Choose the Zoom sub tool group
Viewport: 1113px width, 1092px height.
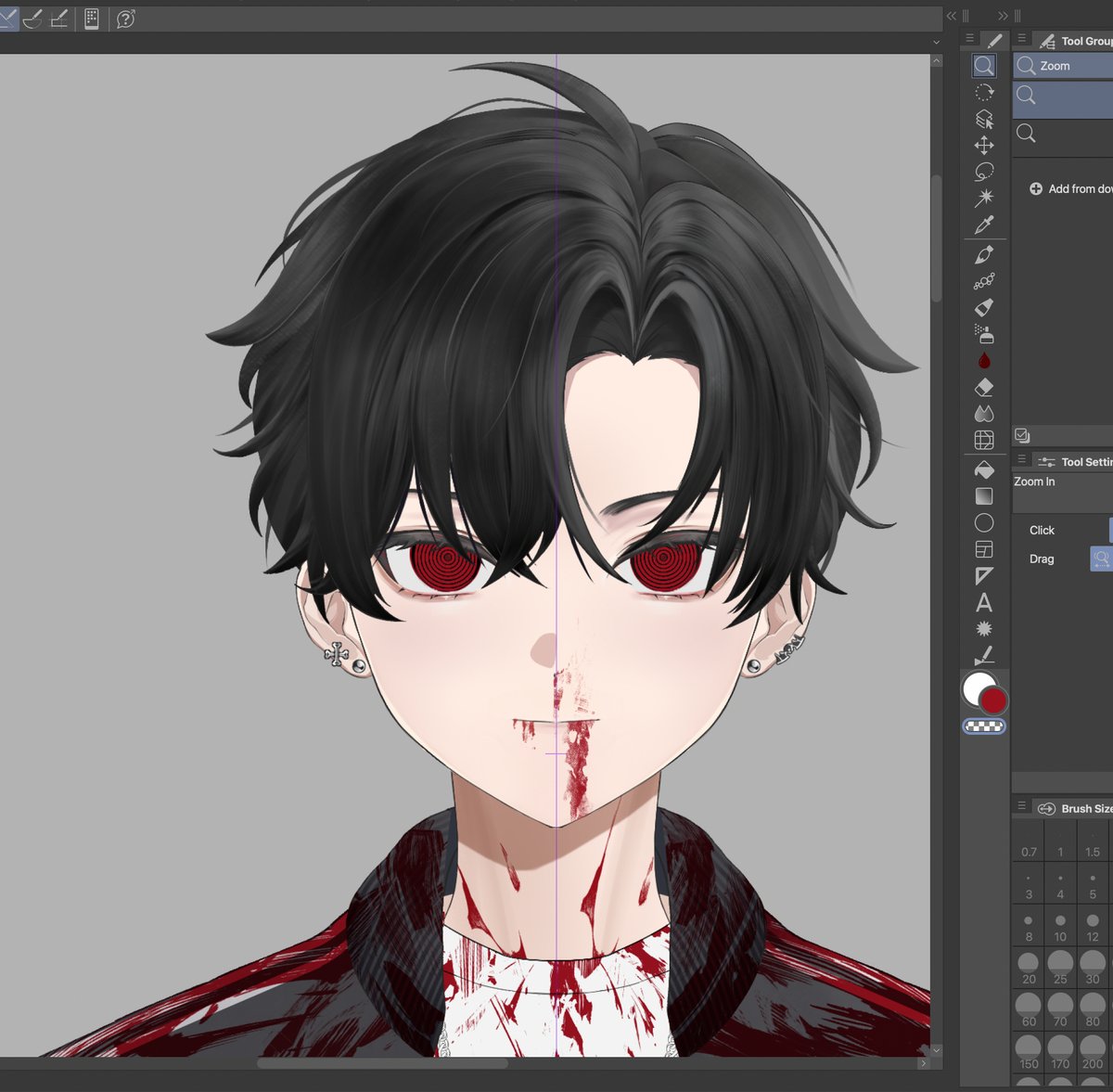pyautogui.click(x=1063, y=66)
